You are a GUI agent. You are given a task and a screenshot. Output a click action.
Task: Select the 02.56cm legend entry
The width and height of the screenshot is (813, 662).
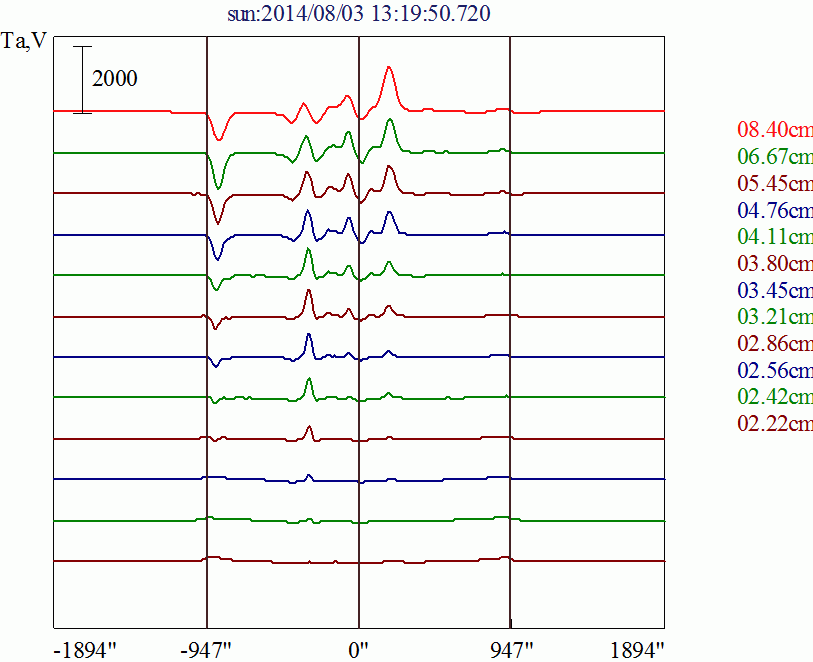[x=775, y=370]
